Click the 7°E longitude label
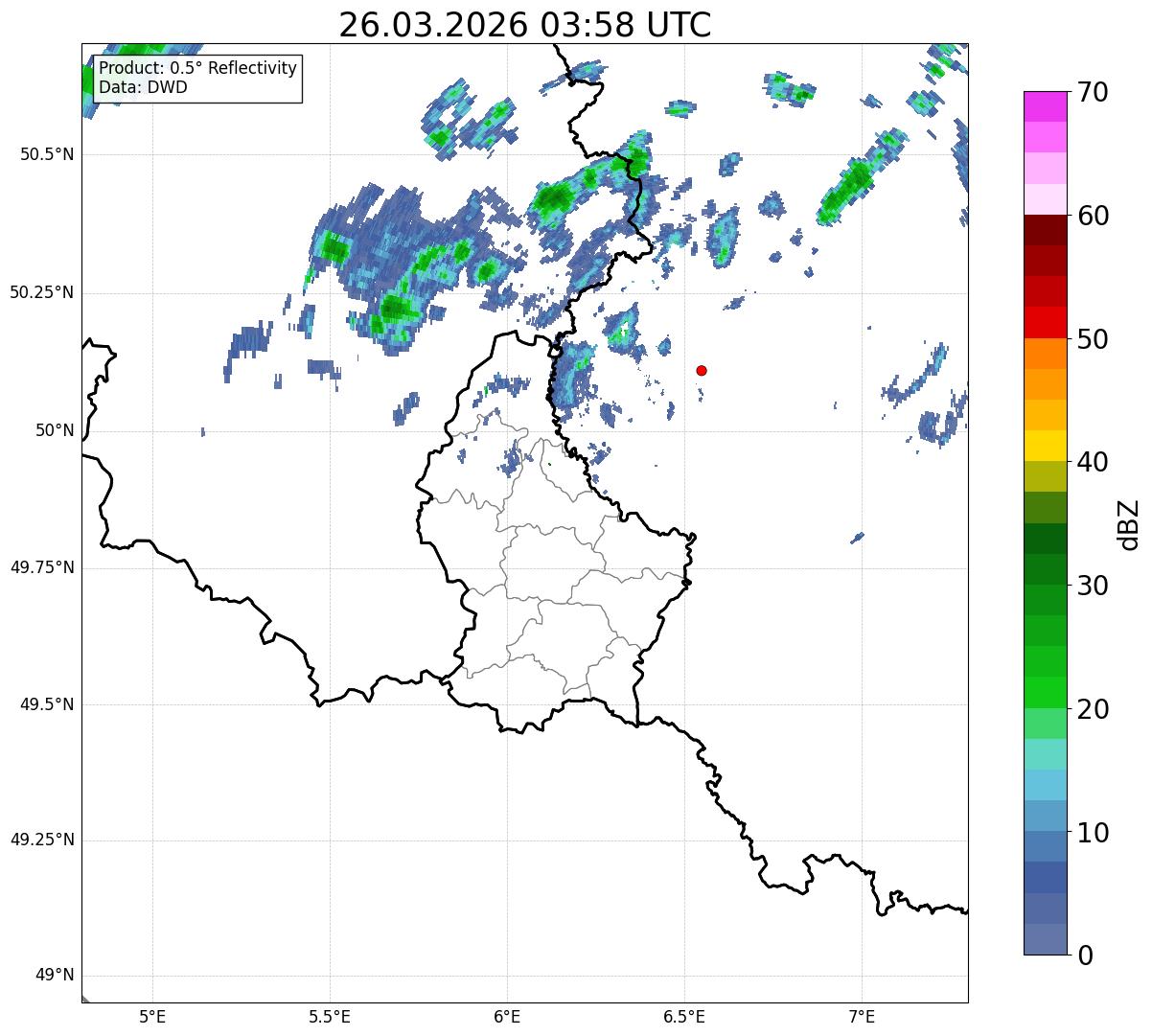The width and height of the screenshot is (1152, 1036). (862, 1016)
